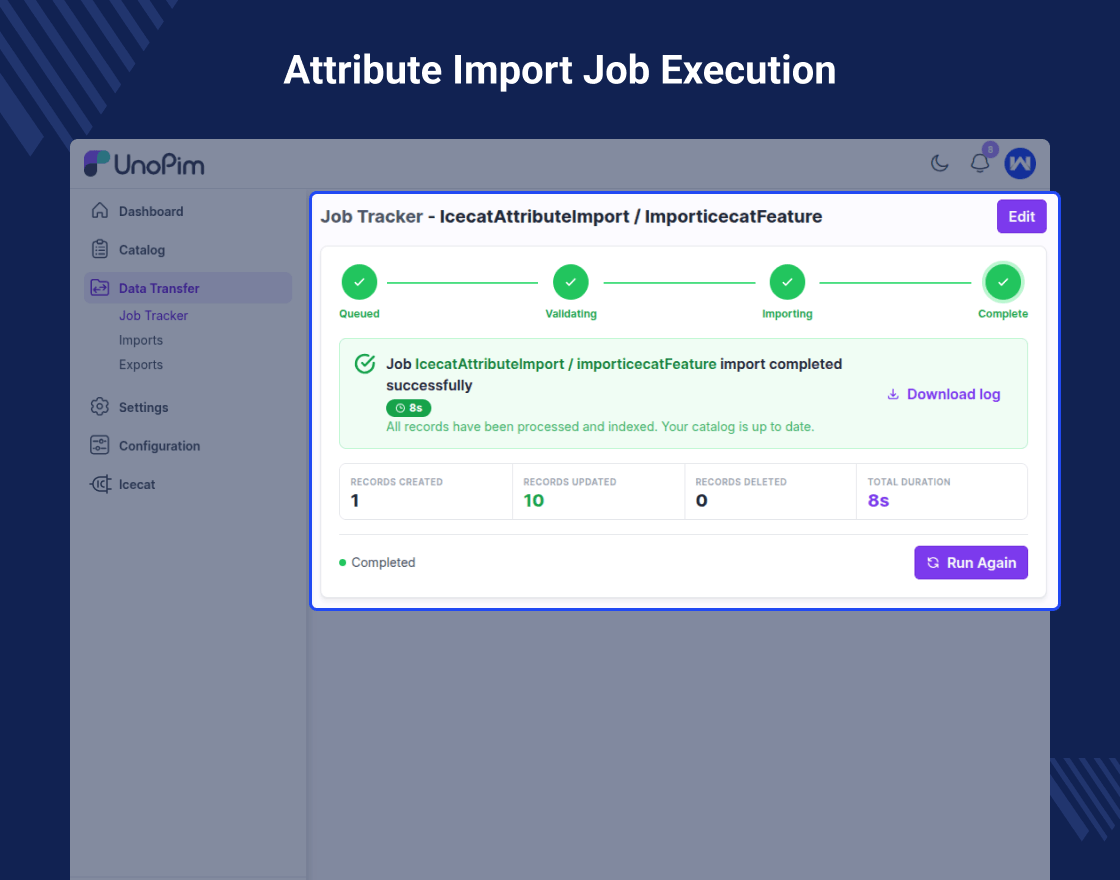The height and width of the screenshot is (880, 1120).
Task: Click Run Again refresh icon
Action: point(933,563)
